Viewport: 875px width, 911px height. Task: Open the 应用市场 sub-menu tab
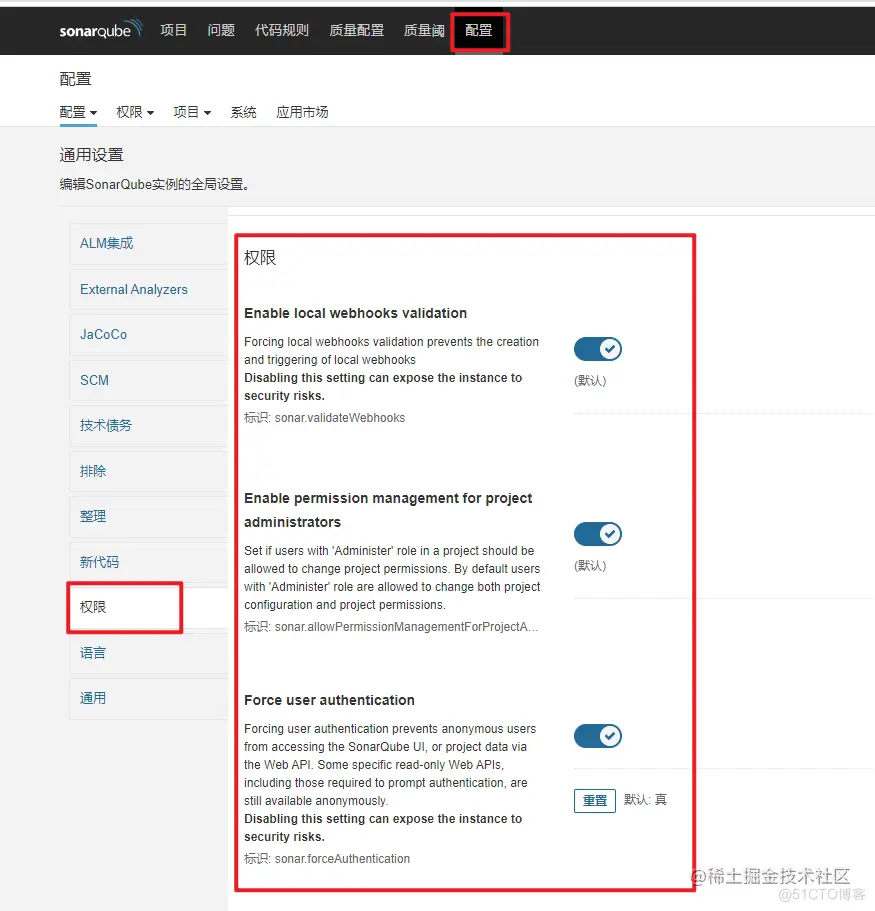pos(302,112)
